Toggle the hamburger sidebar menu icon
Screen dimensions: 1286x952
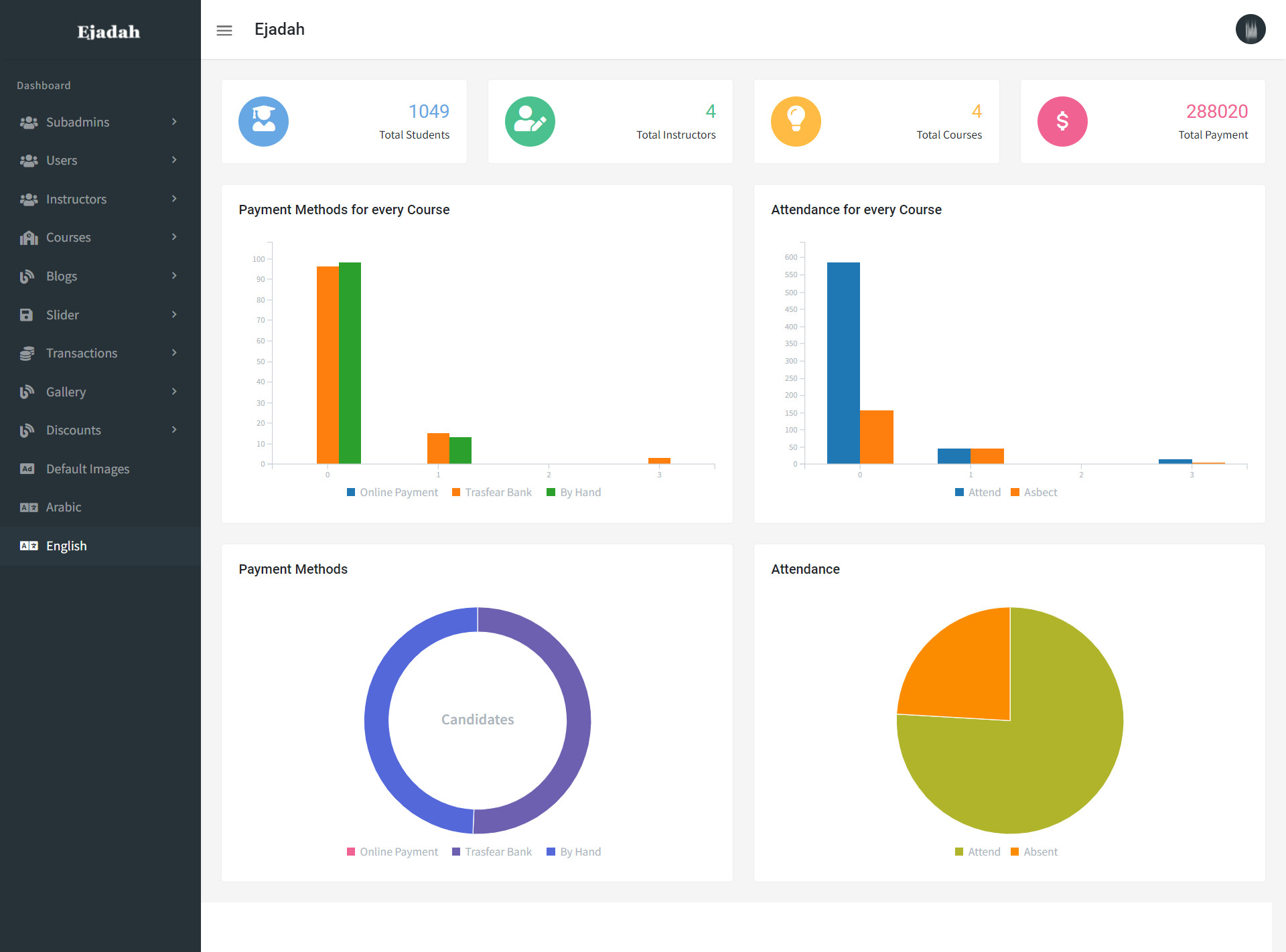click(224, 30)
